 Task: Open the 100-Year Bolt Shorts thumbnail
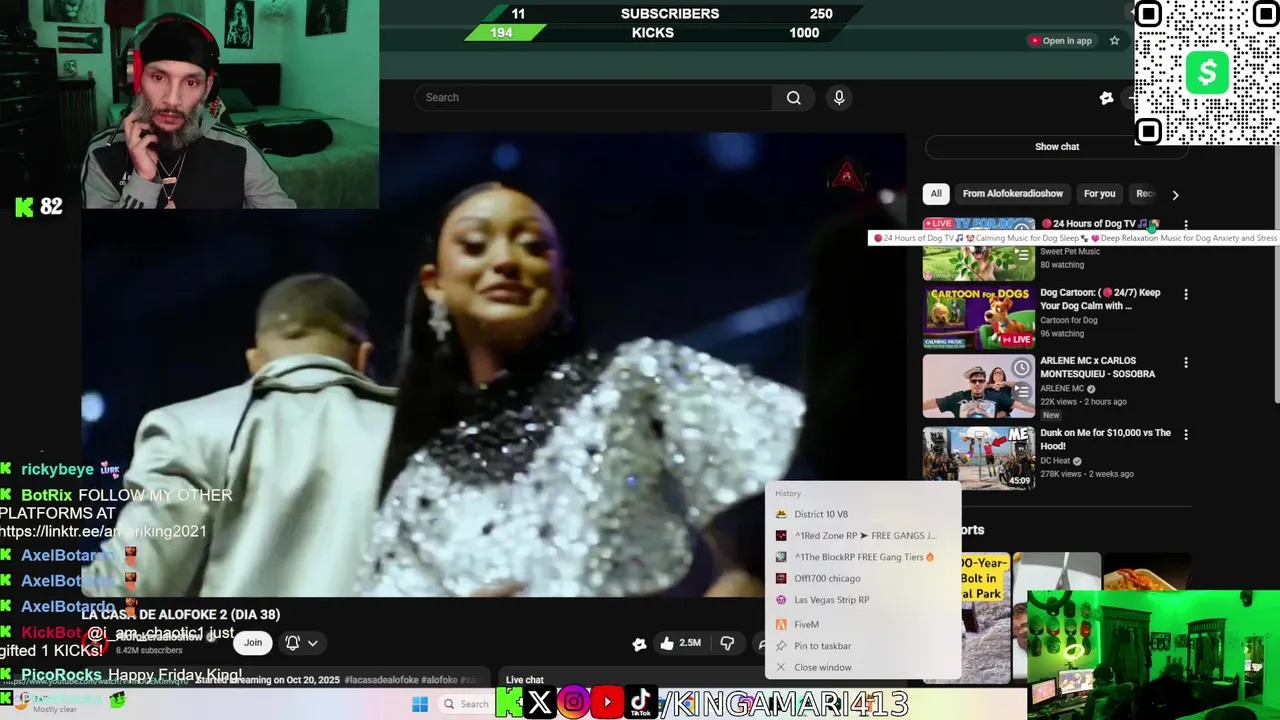(x=986, y=616)
